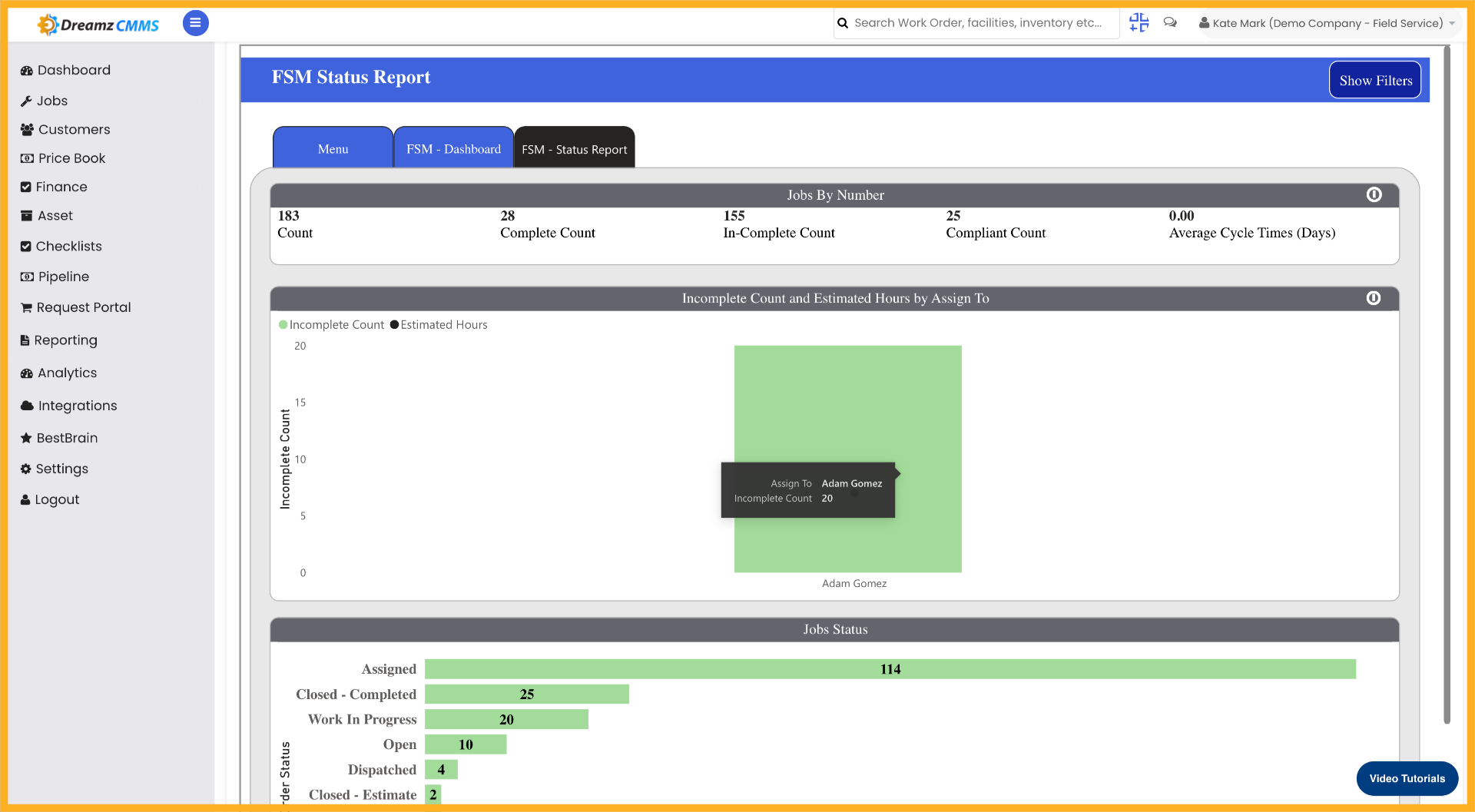
Task: Click the chat bubble icon in top bar
Action: [1170, 23]
